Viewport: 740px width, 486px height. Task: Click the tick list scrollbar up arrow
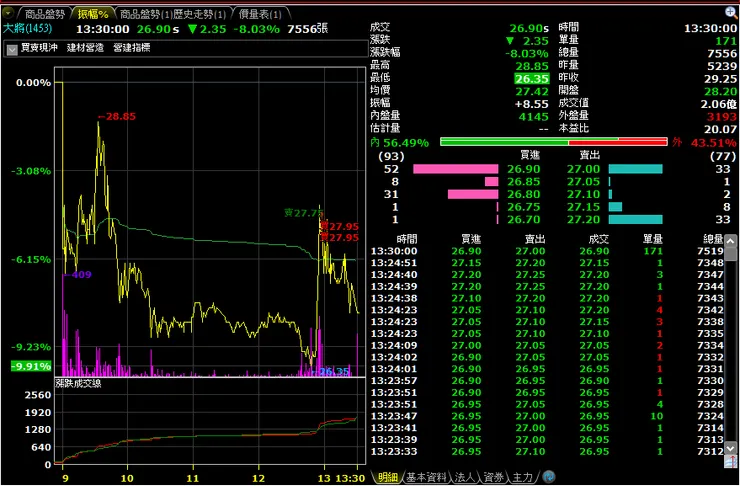tap(731, 242)
